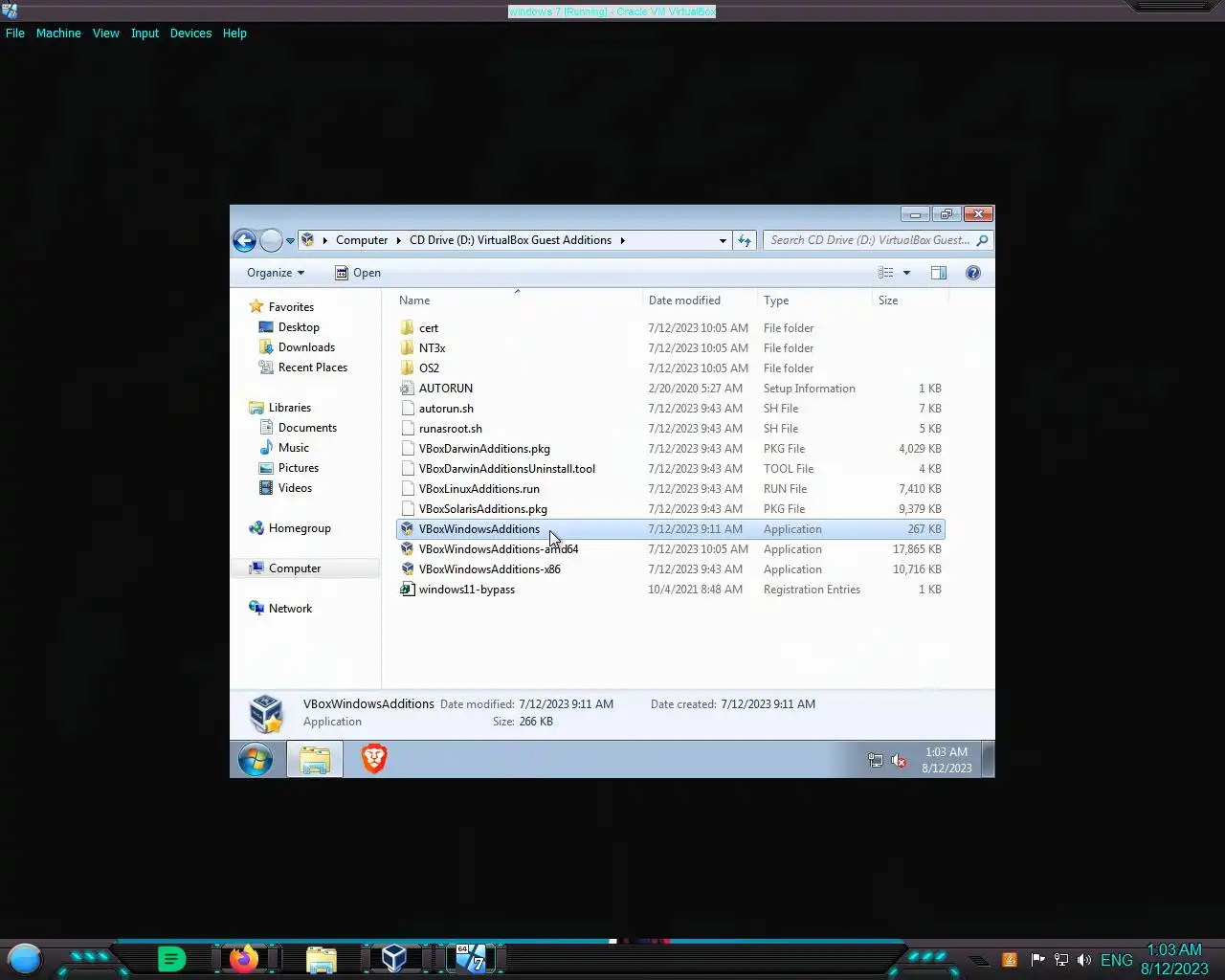1225x980 pixels.
Task: Select the AUTORUN setup information file icon
Action: click(407, 389)
